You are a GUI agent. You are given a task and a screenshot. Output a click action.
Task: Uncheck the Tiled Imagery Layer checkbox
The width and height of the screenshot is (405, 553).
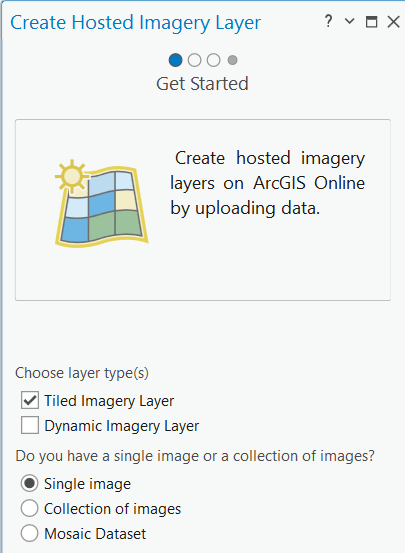click(30, 400)
